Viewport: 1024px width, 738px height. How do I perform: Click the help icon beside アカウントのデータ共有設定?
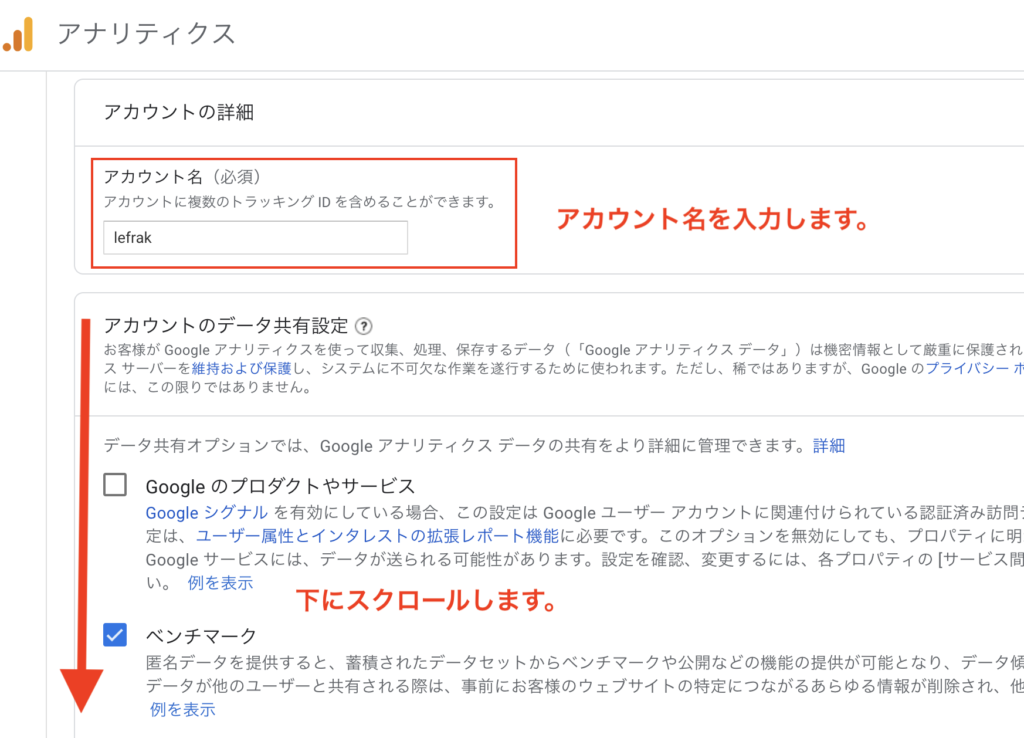point(364,326)
